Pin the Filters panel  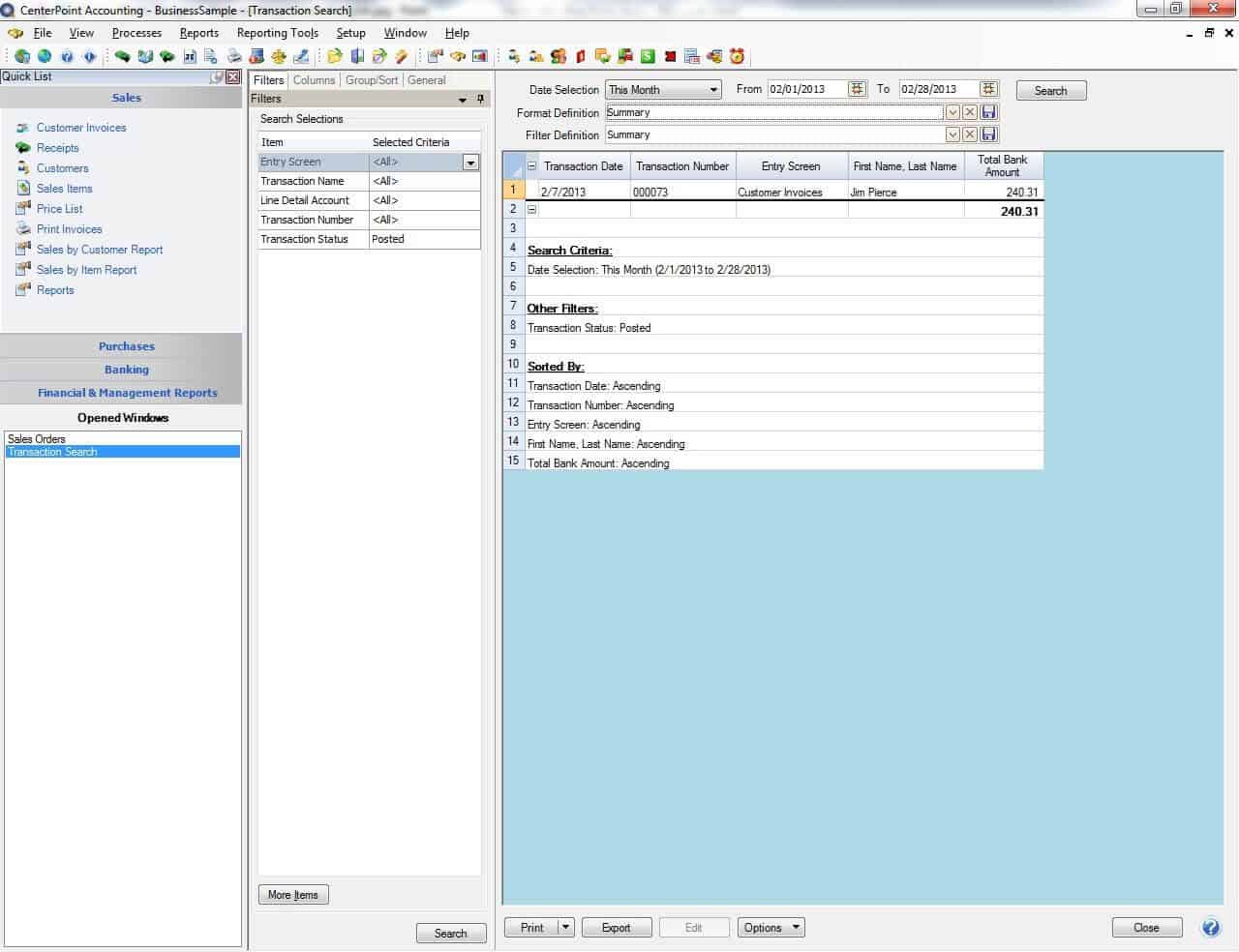click(x=480, y=99)
